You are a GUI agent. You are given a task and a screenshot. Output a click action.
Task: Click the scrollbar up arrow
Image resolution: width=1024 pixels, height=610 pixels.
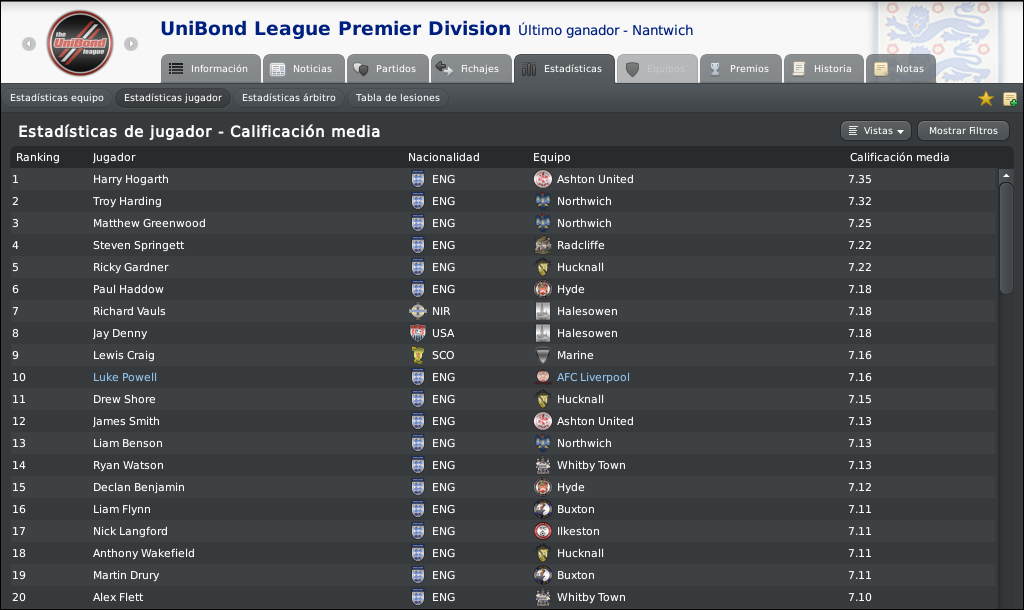tap(1006, 176)
